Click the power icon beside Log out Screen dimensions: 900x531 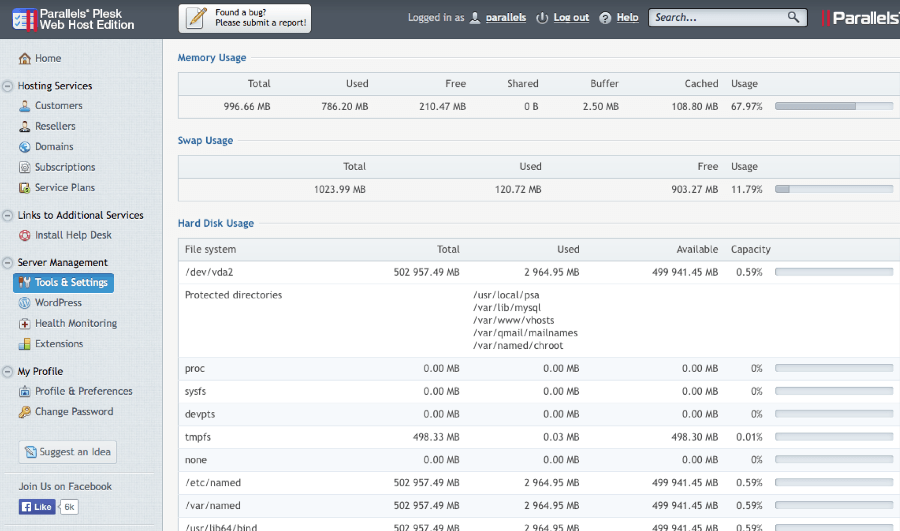(x=542, y=18)
